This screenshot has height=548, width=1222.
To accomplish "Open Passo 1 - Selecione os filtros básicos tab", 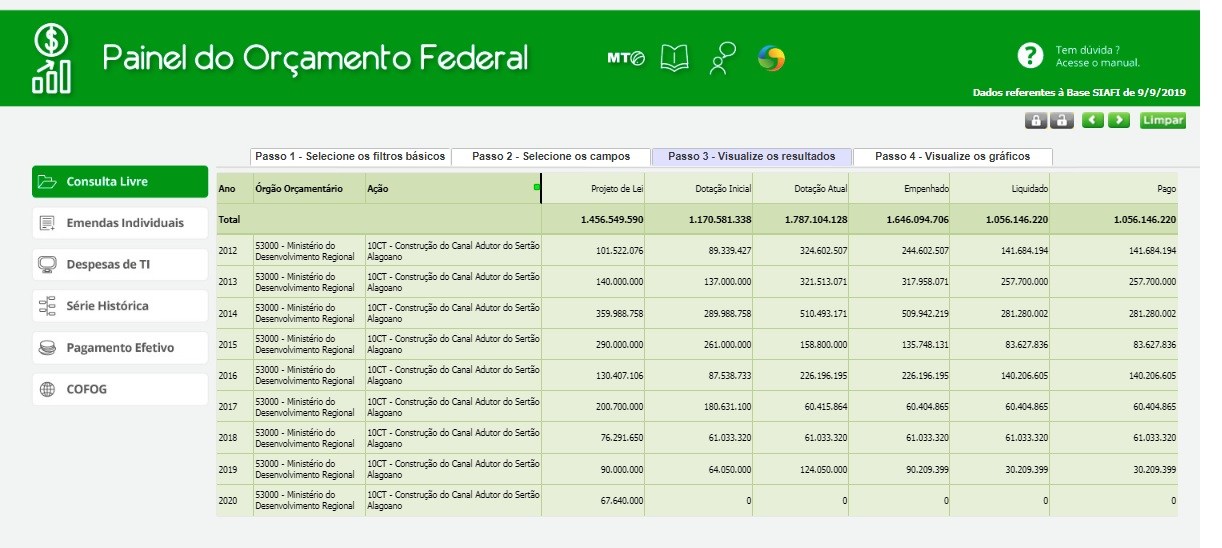I will click(x=349, y=157).
